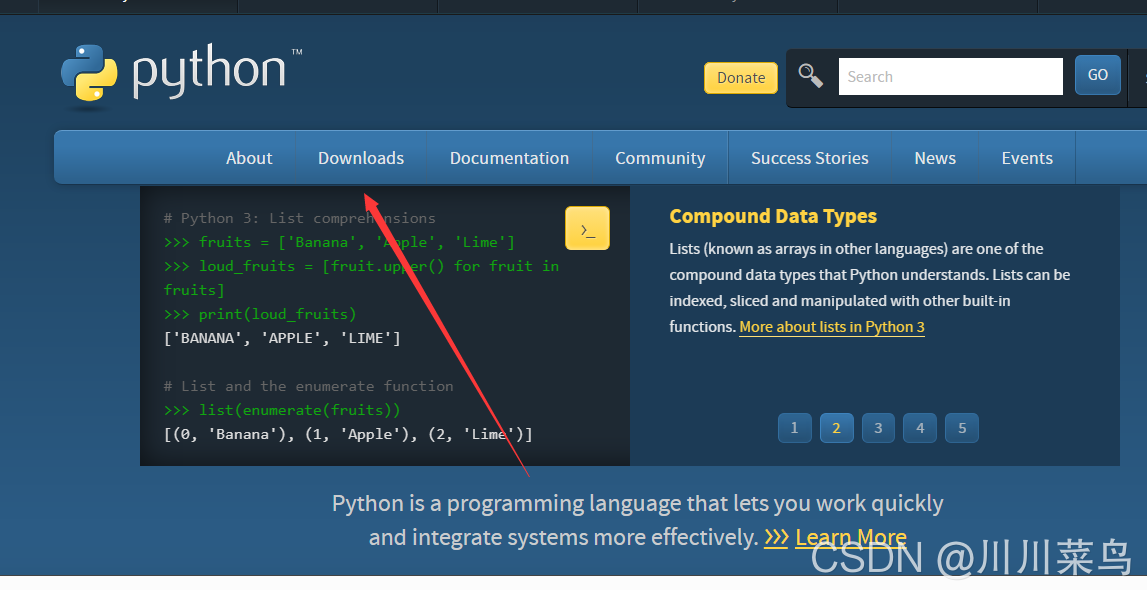Click the magnifying glass search icon
This screenshot has width=1147, height=590.
click(x=811, y=75)
